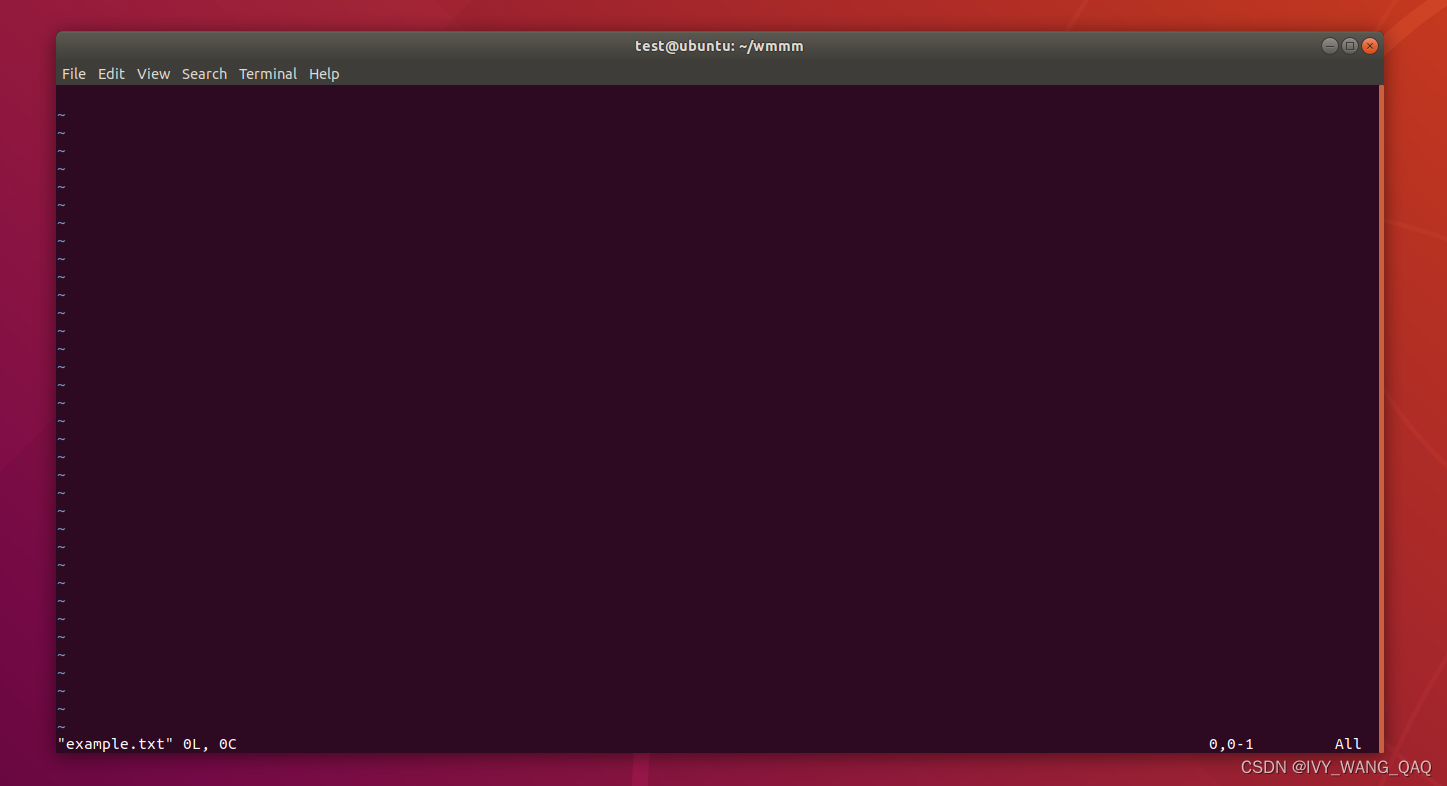Click the tilde at the bottom of the margin

[61, 725]
